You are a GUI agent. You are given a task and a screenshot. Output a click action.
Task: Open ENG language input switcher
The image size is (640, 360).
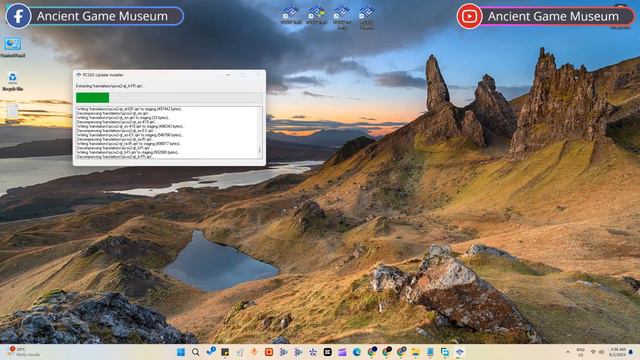580,352
